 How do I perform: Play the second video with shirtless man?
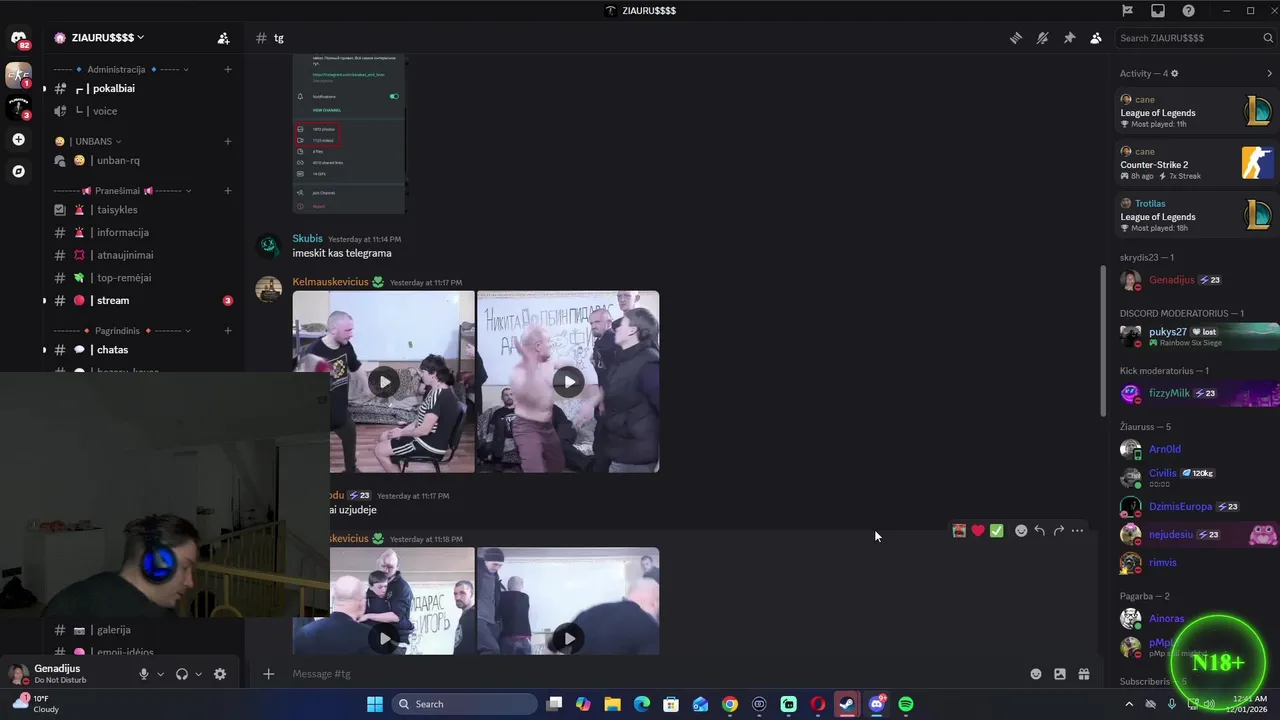coord(568,381)
